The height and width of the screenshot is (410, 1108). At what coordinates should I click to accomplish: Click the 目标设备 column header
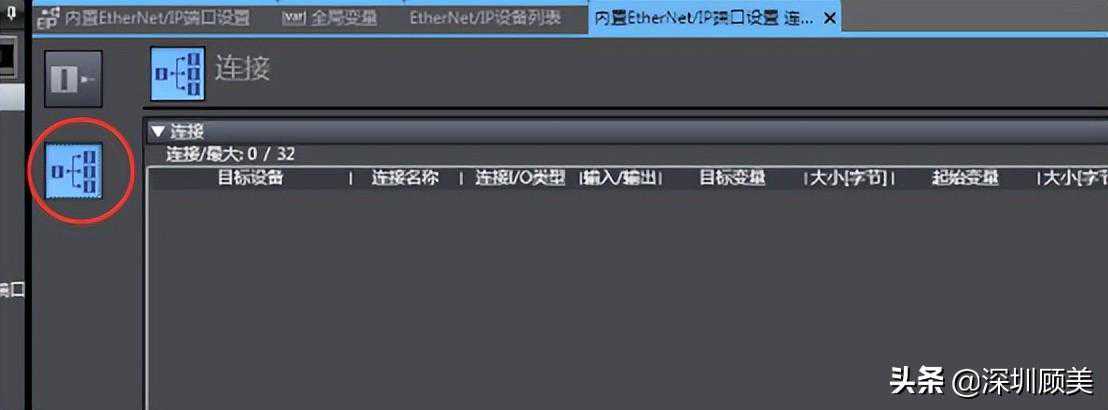coord(250,178)
